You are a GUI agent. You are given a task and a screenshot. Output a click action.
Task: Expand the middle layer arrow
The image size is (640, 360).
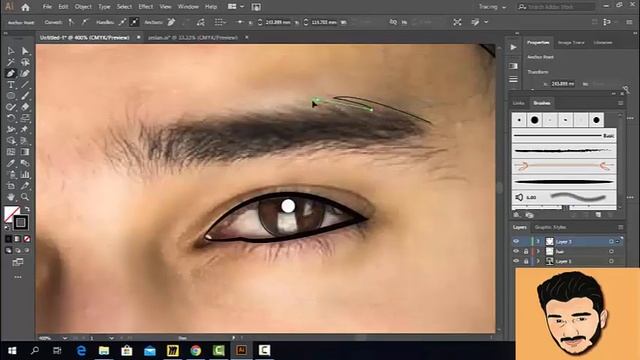coord(538,251)
